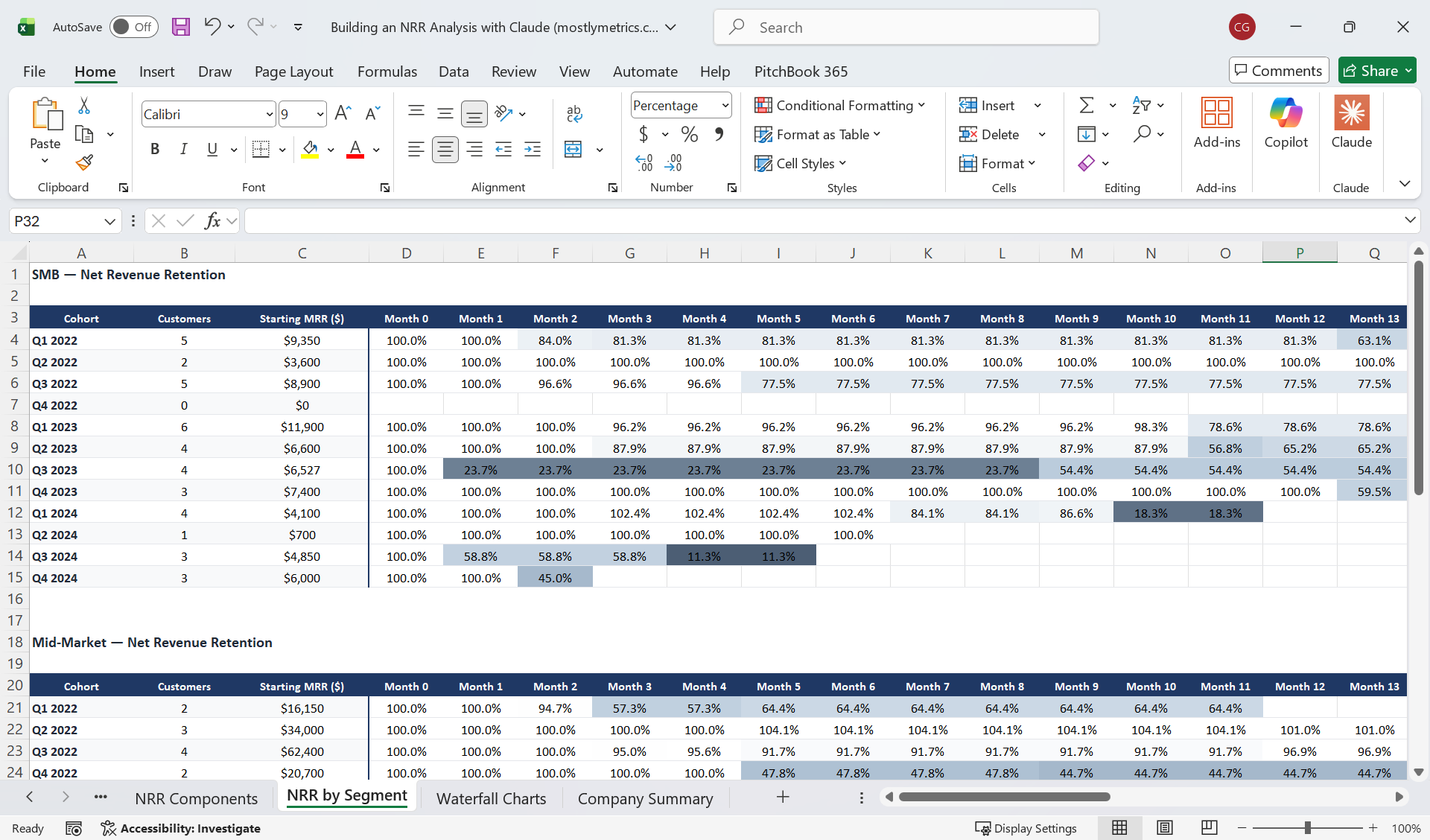
Task: Open the font size dropdown
Action: pyautogui.click(x=320, y=114)
